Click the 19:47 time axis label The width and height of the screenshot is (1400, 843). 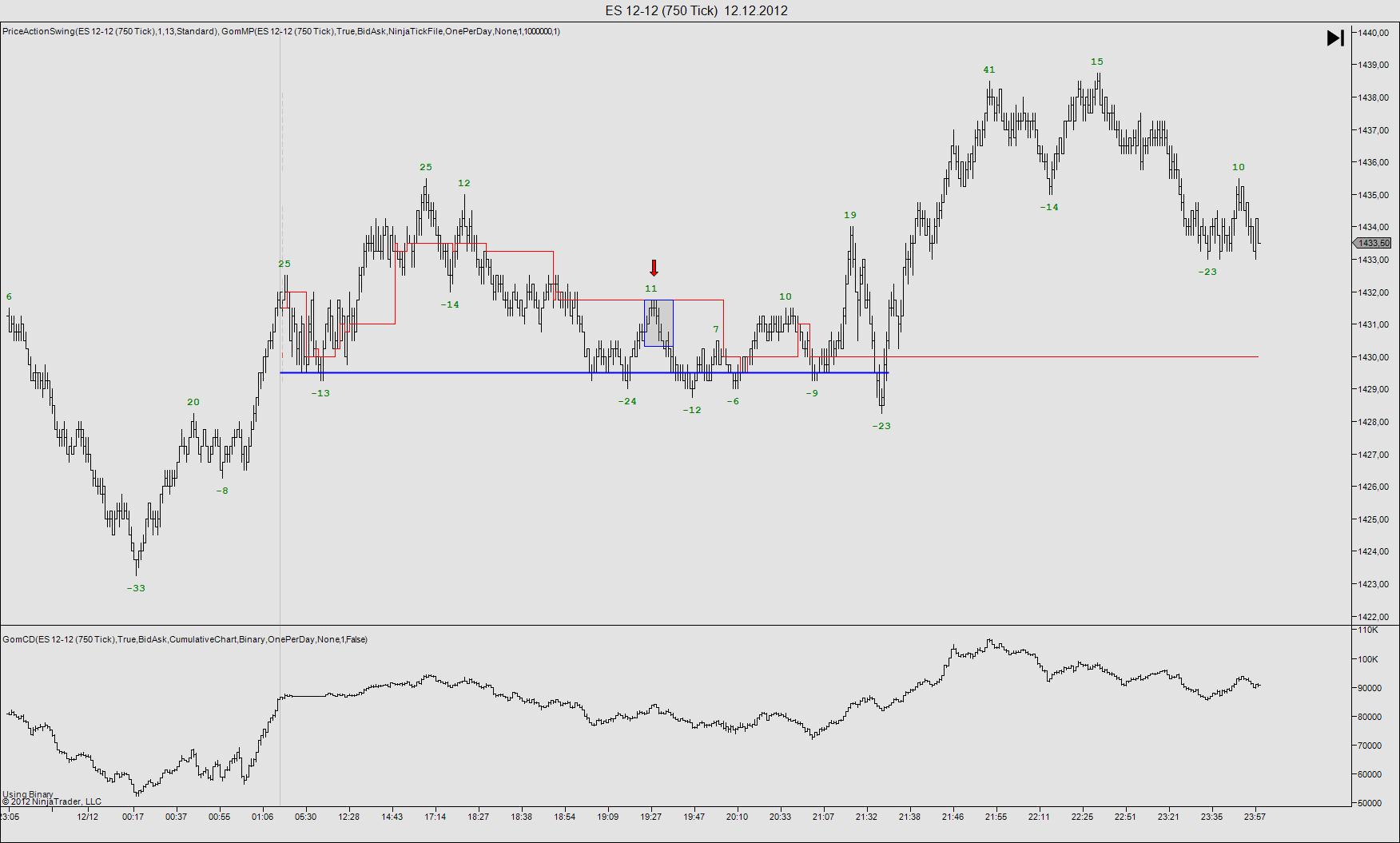694,817
